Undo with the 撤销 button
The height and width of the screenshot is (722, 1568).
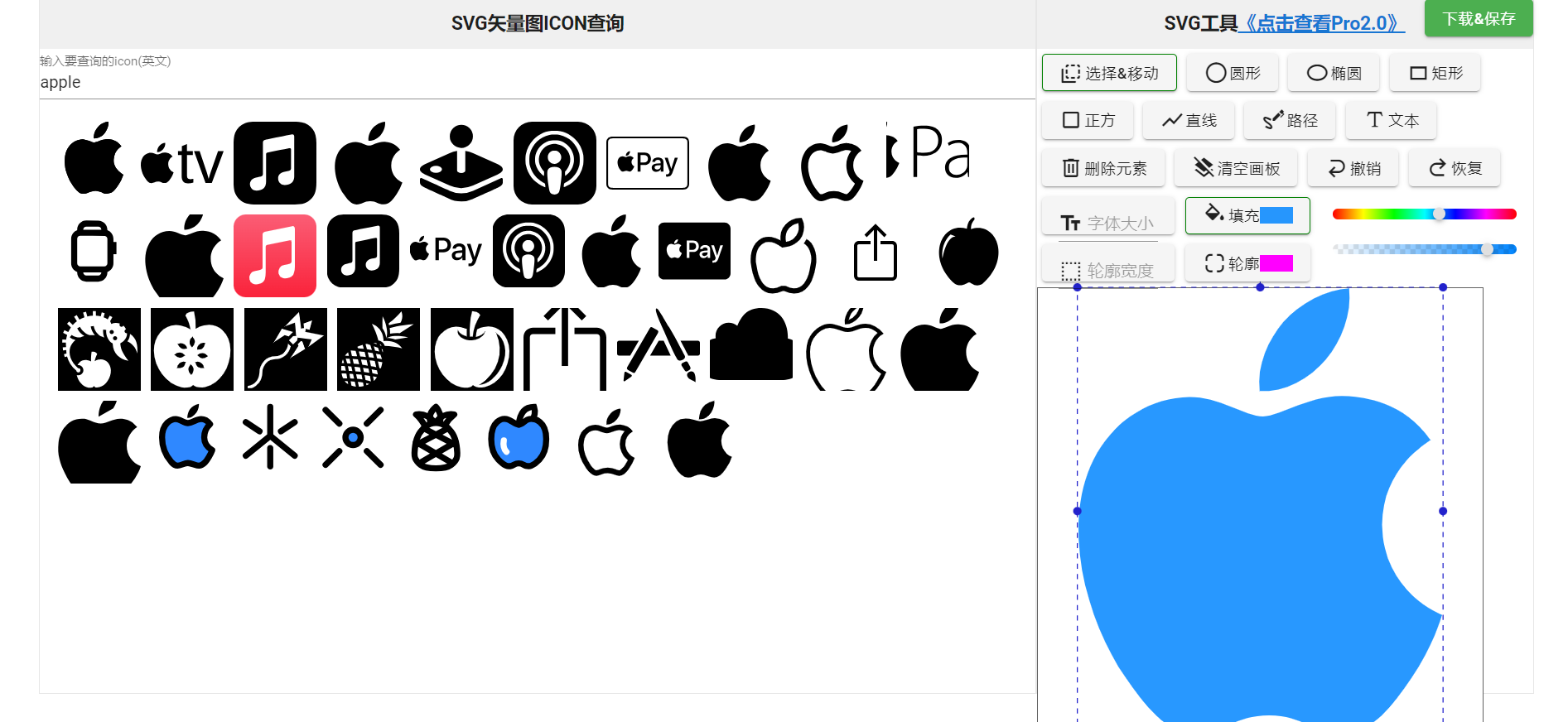click(x=1353, y=168)
